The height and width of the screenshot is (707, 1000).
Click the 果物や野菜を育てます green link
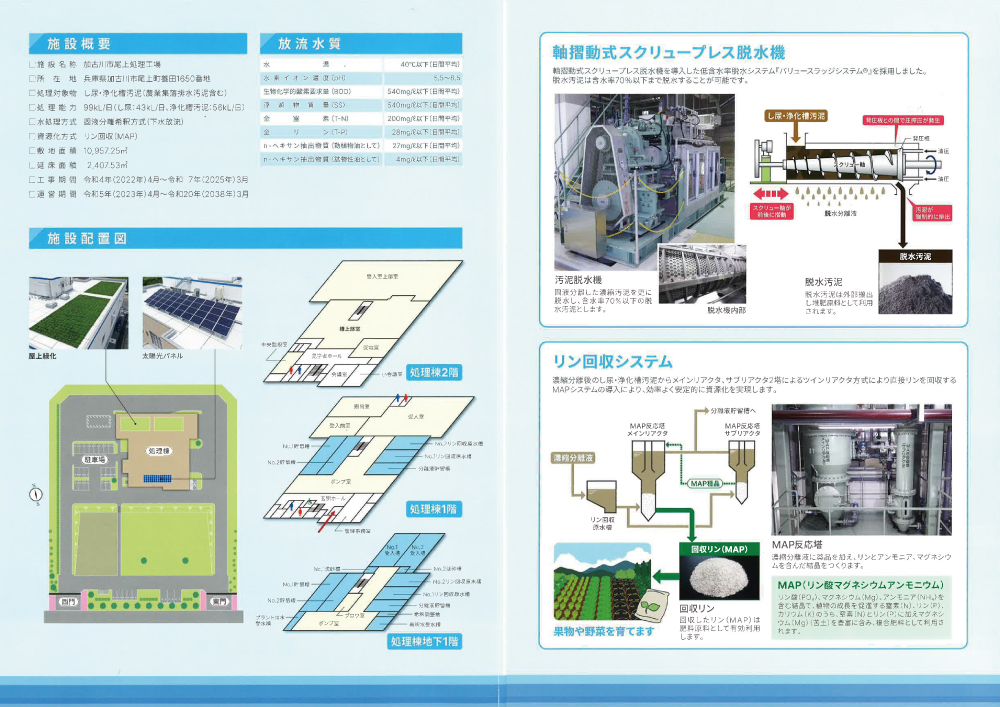pos(603,630)
